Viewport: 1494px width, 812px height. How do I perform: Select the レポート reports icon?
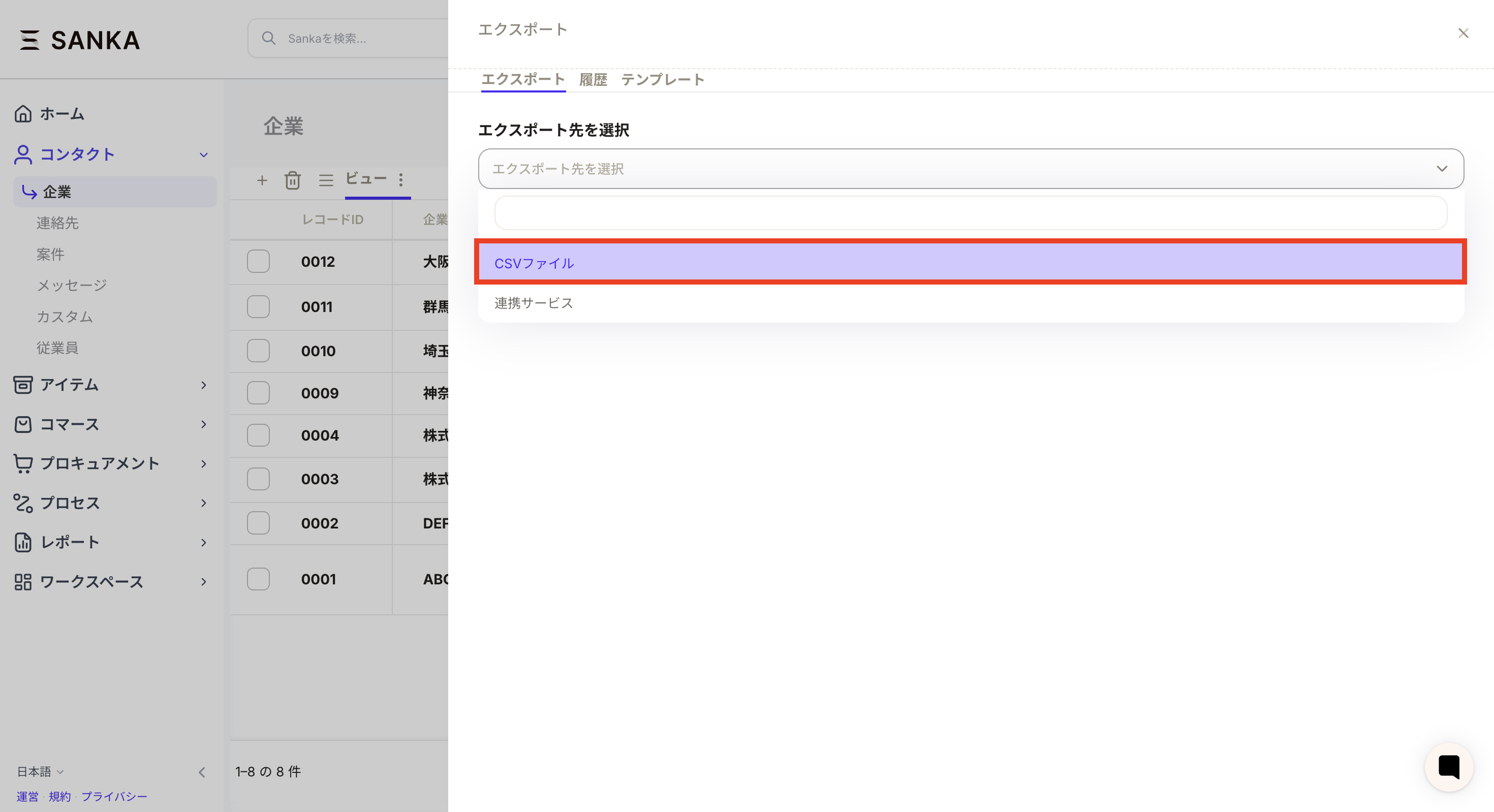point(23,542)
